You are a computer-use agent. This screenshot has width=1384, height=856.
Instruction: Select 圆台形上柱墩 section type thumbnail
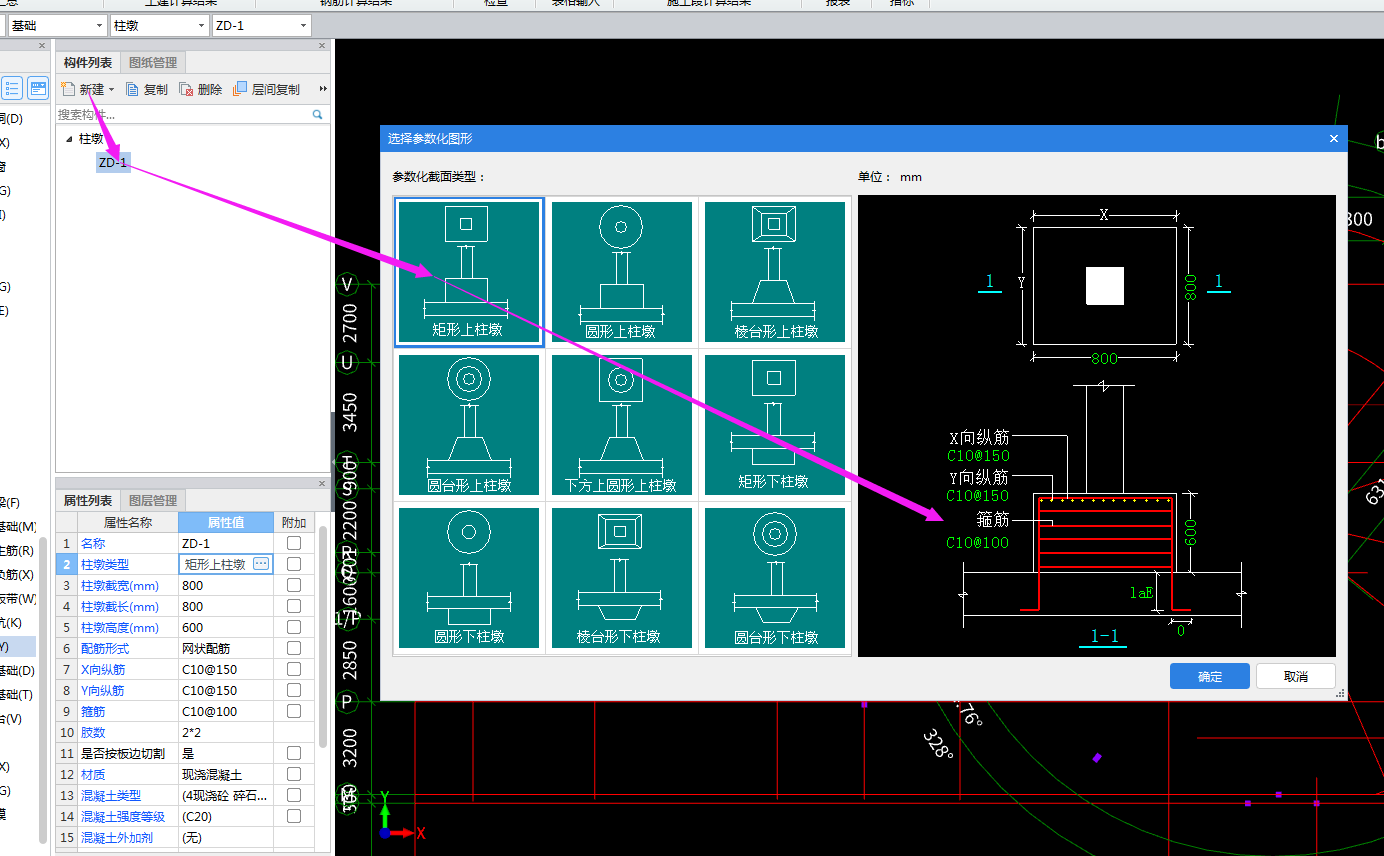tap(469, 425)
